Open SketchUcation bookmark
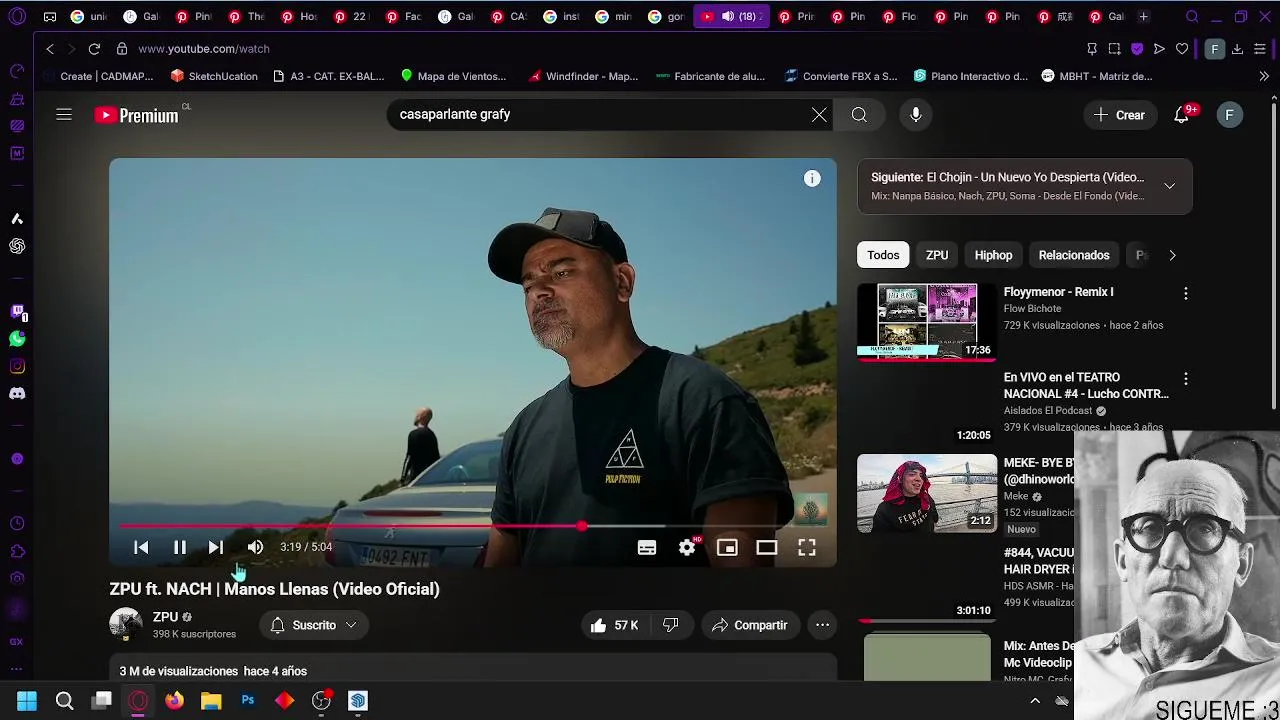This screenshot has height=720, width=1280. [214, 76]
